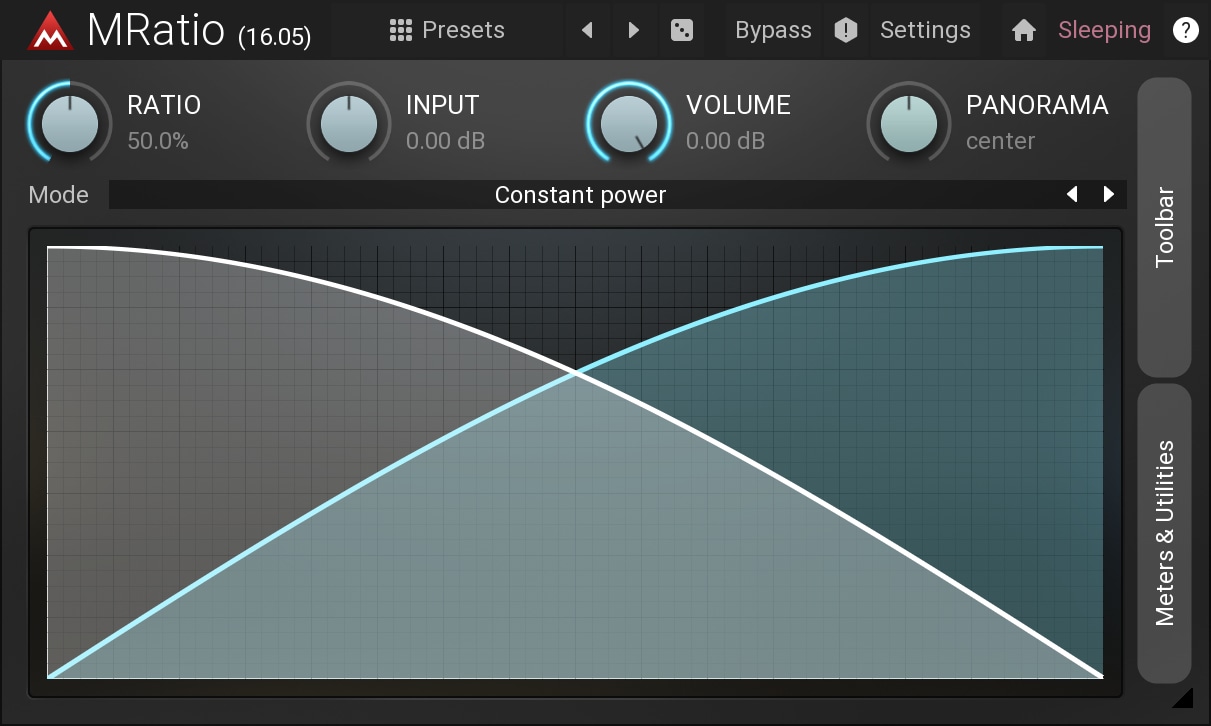Click the INPUT knob

(348, 123)
